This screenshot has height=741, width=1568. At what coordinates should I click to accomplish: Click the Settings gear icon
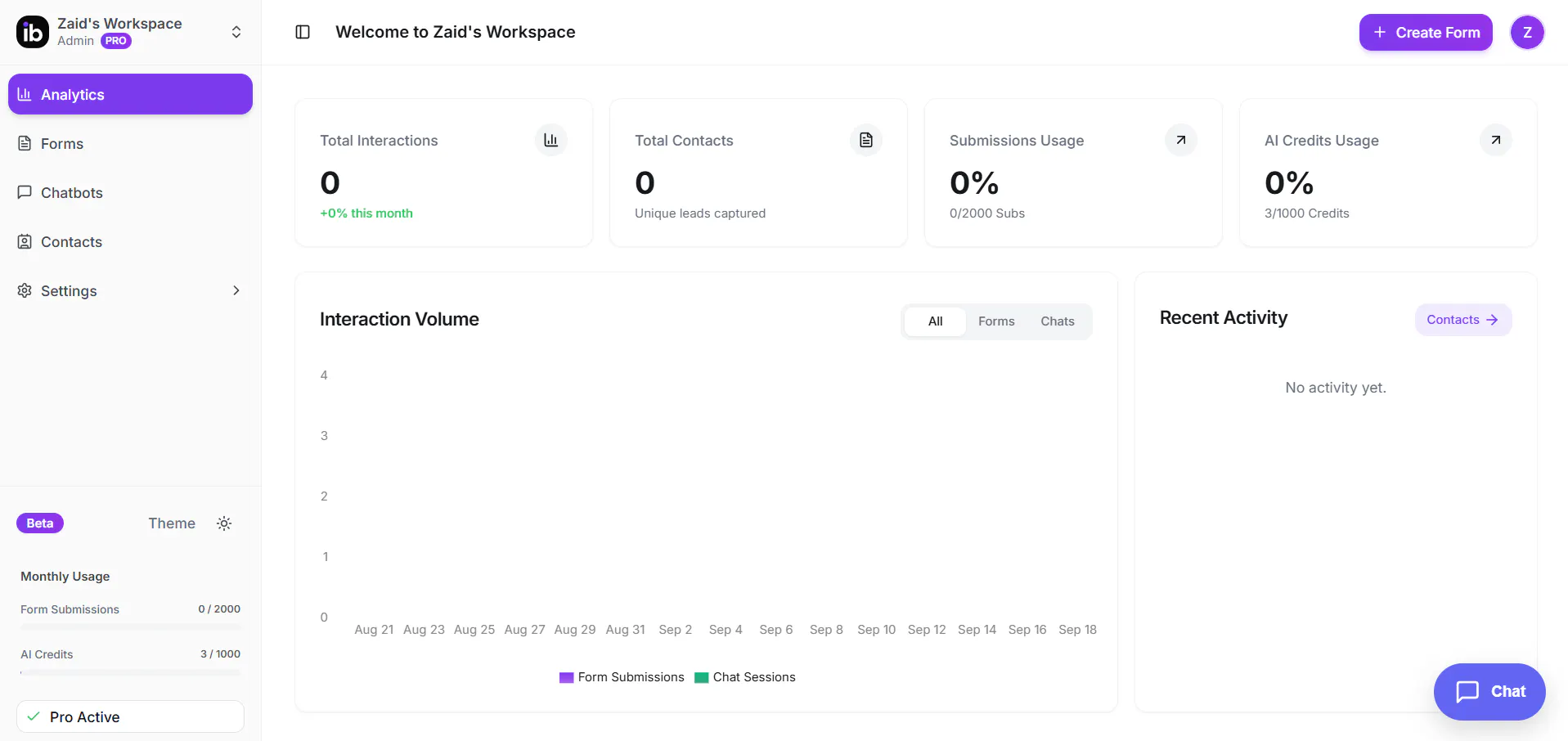pos(25,290)
